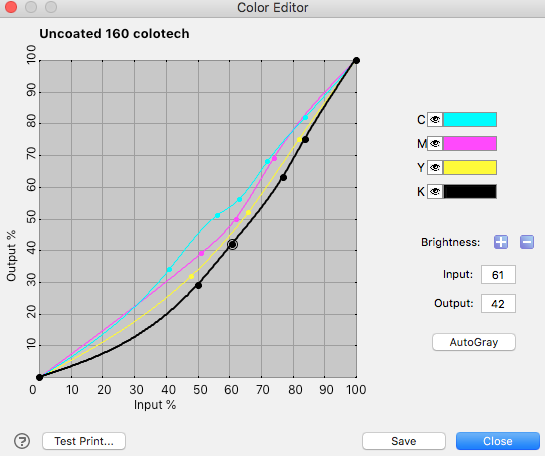
Task: Select black curve point near input 77
Action: [283, 178]
